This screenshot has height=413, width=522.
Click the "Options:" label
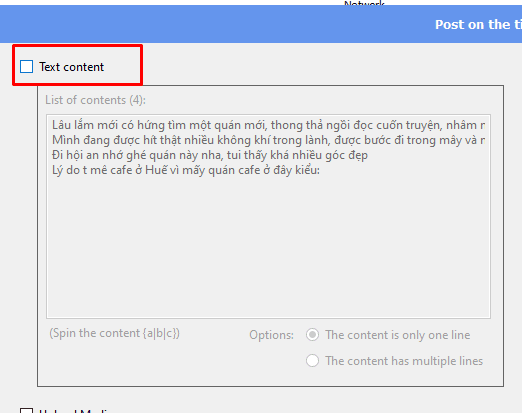point(271,335)
